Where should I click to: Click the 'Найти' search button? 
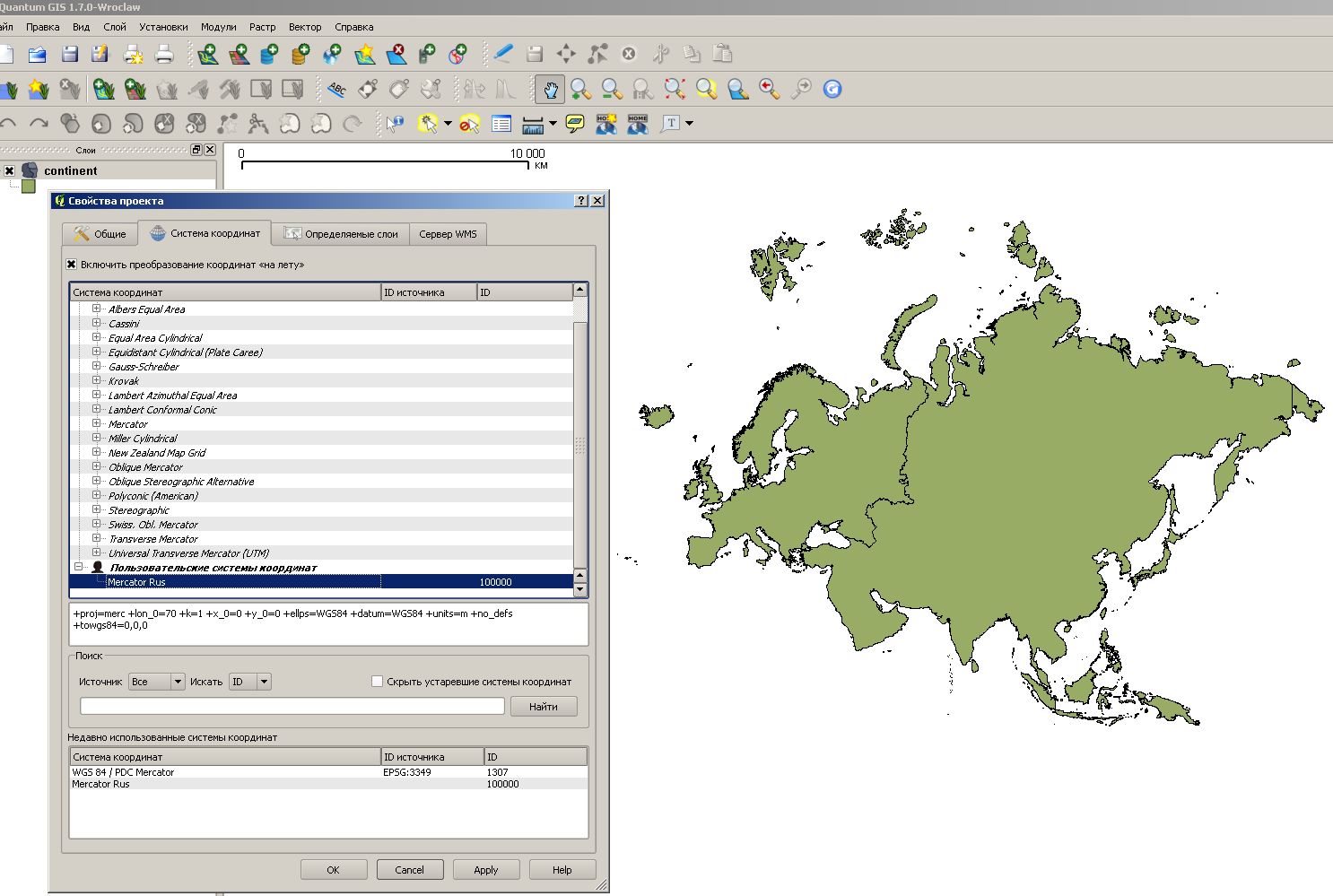click(544, 707)
